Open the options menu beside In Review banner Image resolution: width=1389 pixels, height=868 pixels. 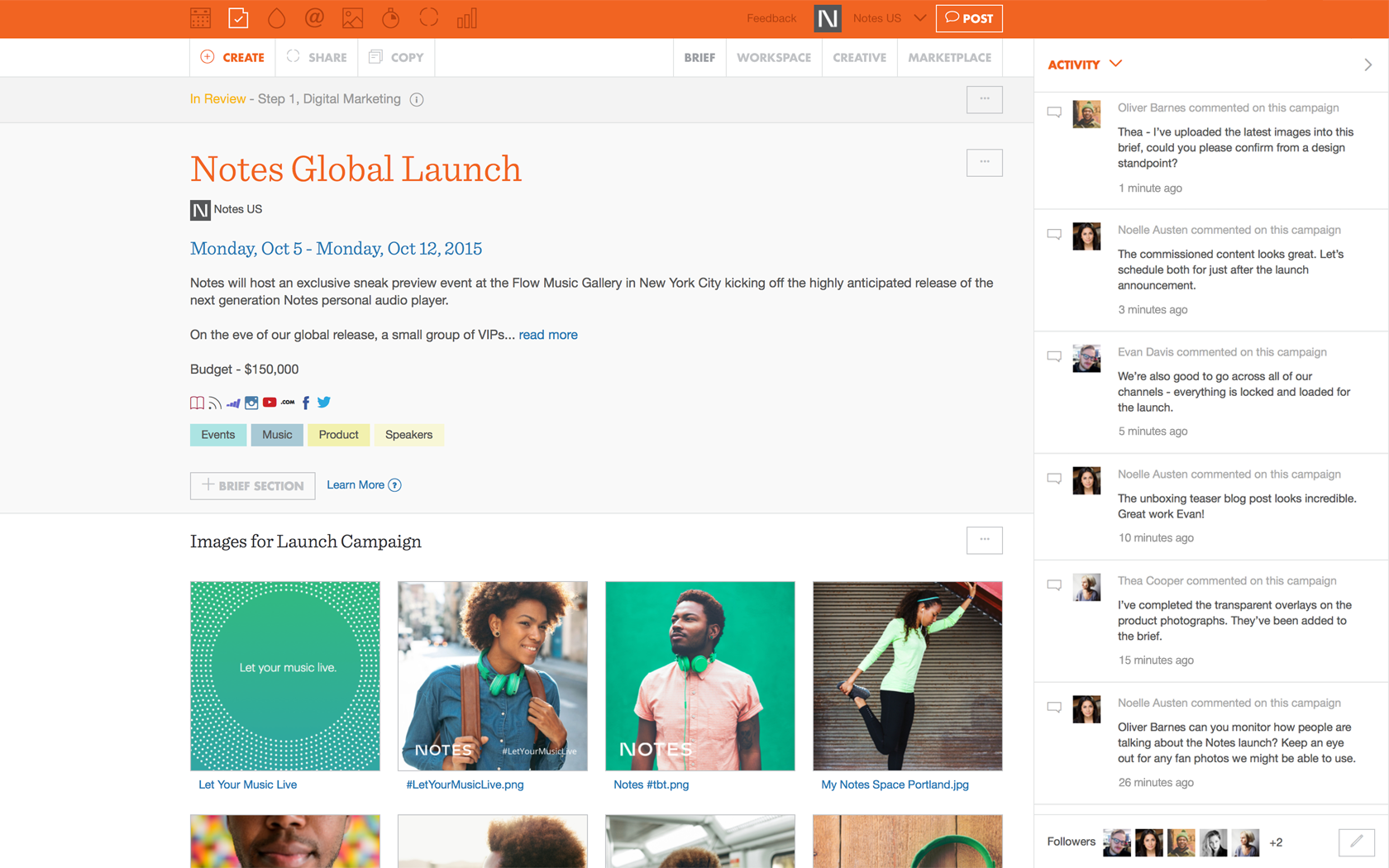(984, 99)
